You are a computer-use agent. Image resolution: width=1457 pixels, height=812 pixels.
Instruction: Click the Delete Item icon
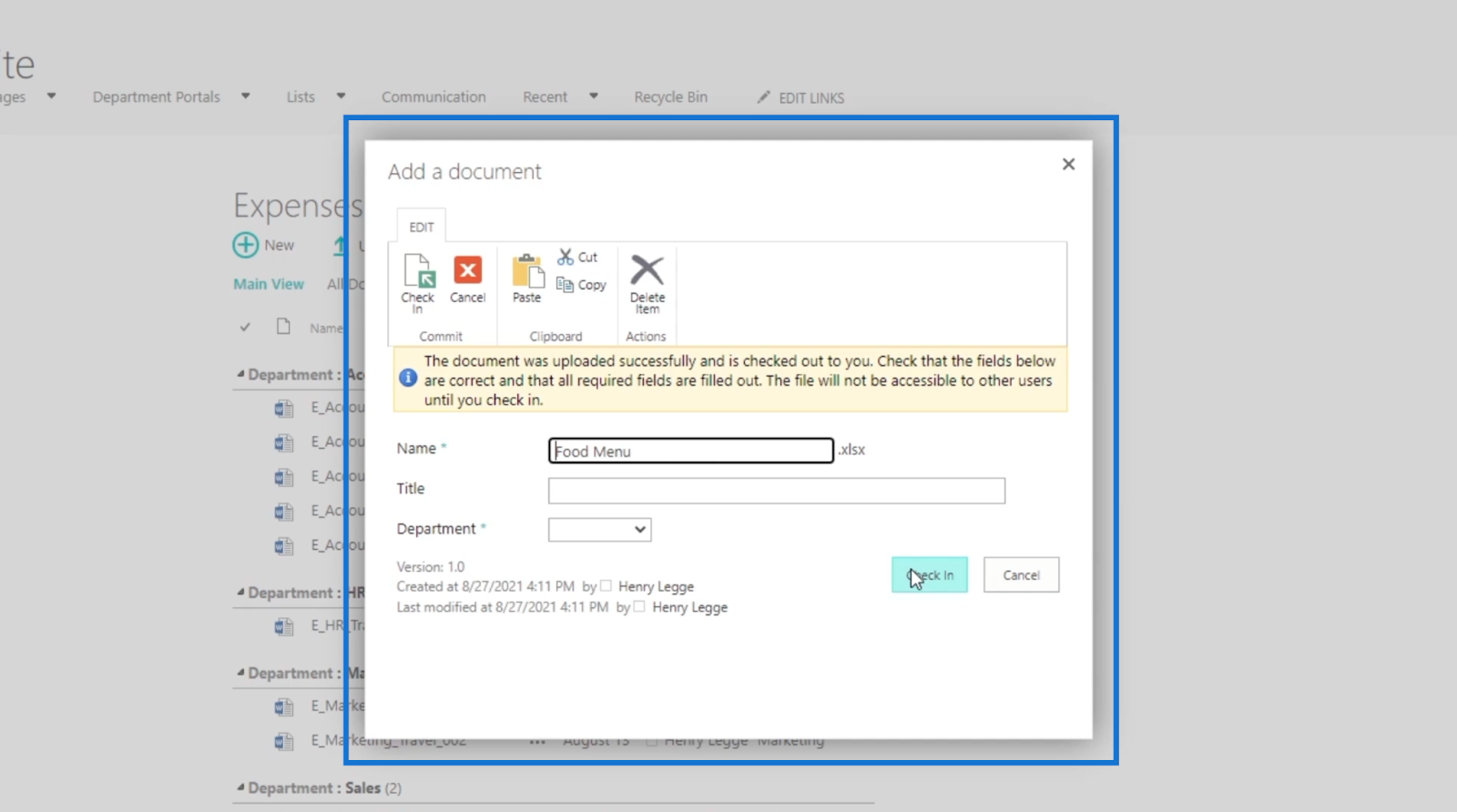647,270
